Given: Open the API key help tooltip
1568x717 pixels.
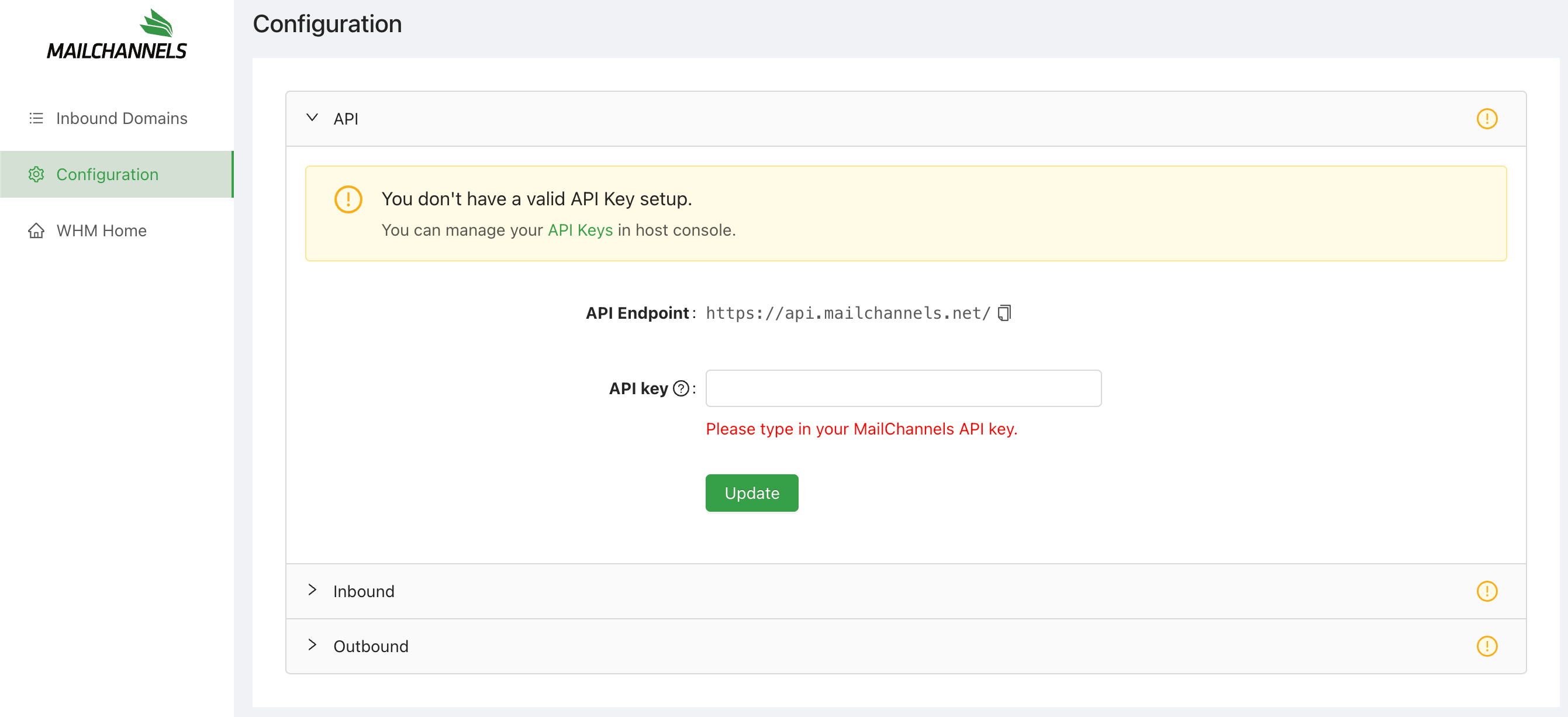Looking at the screenshot, I should [681, 388].
